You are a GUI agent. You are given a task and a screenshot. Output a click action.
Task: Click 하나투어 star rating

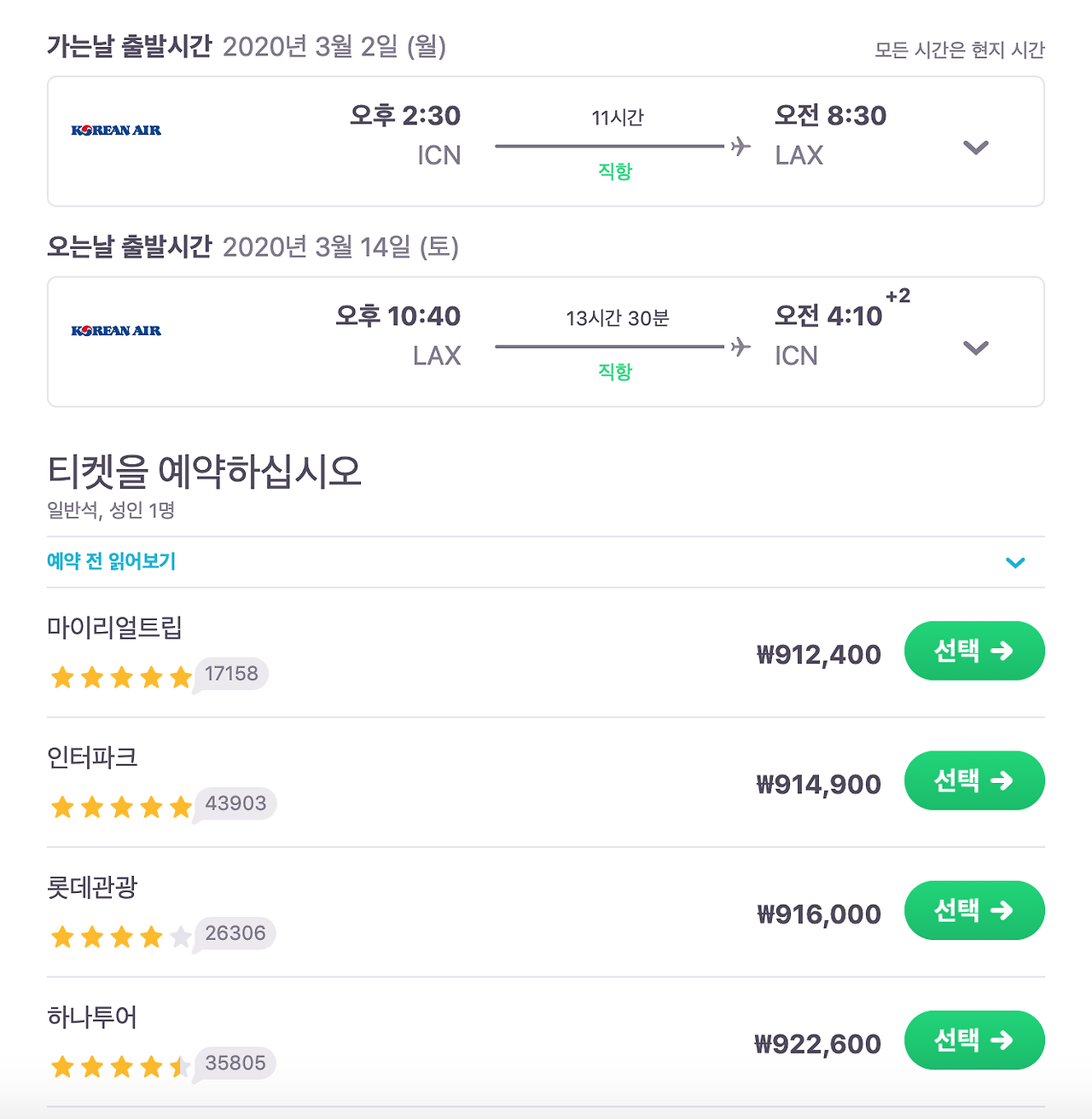[121, 1067]
